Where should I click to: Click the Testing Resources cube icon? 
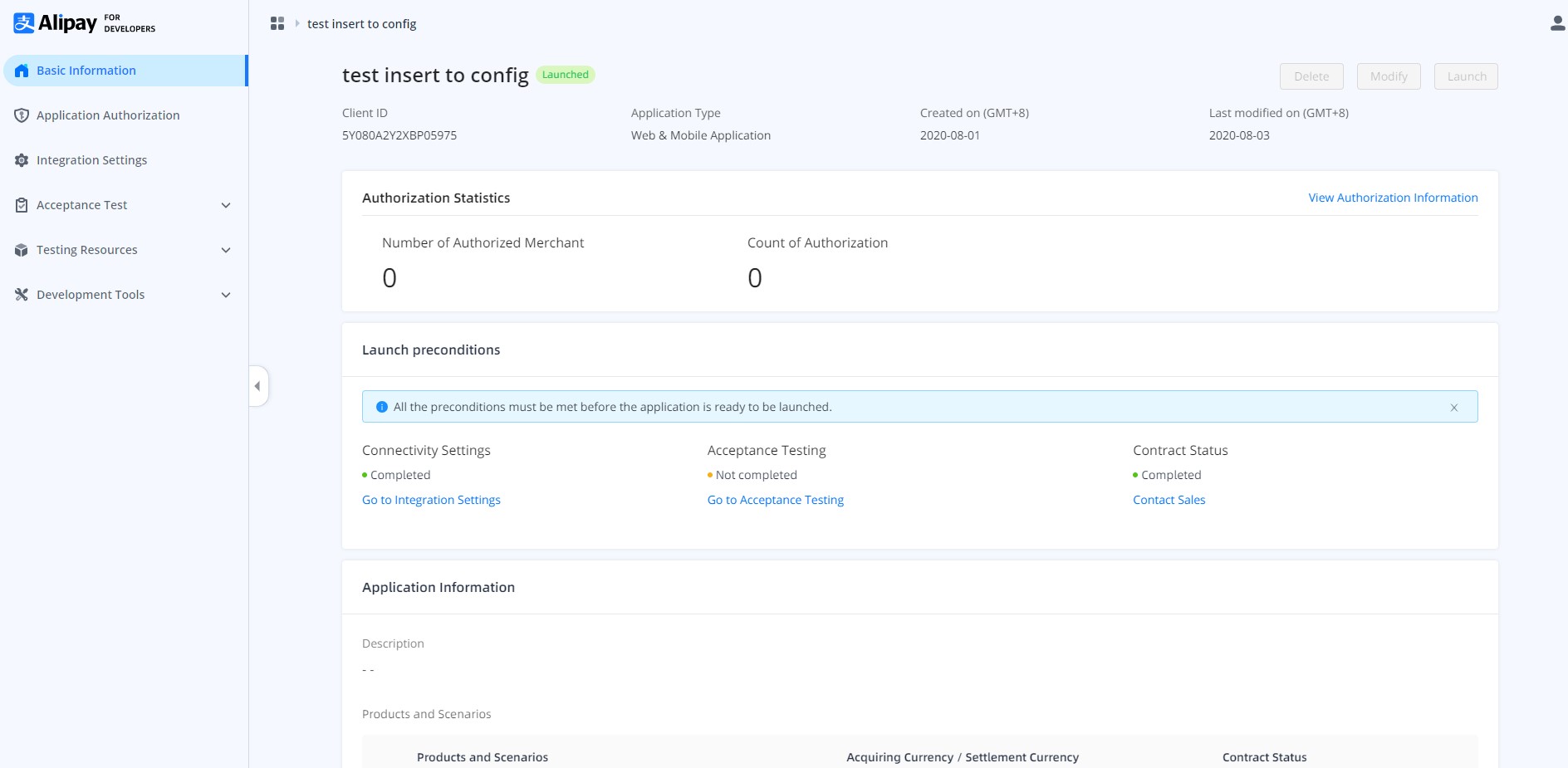pyautogui.click(x=22, y=250)
